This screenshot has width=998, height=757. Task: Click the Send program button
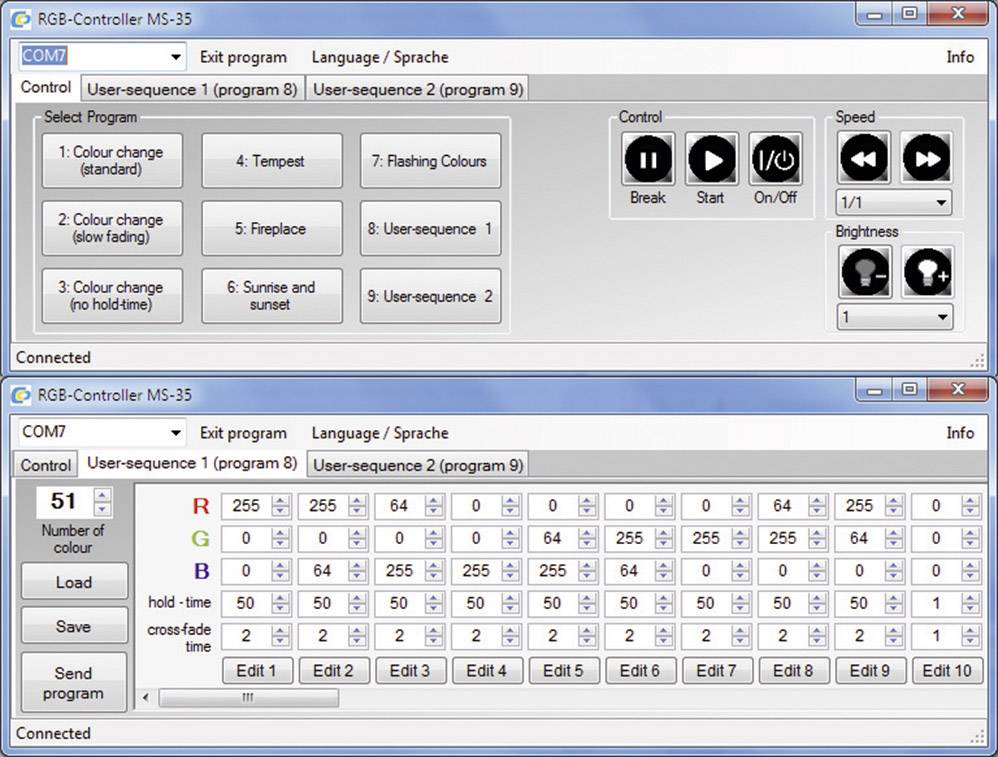pyautogui.click(x=74, y=681)
